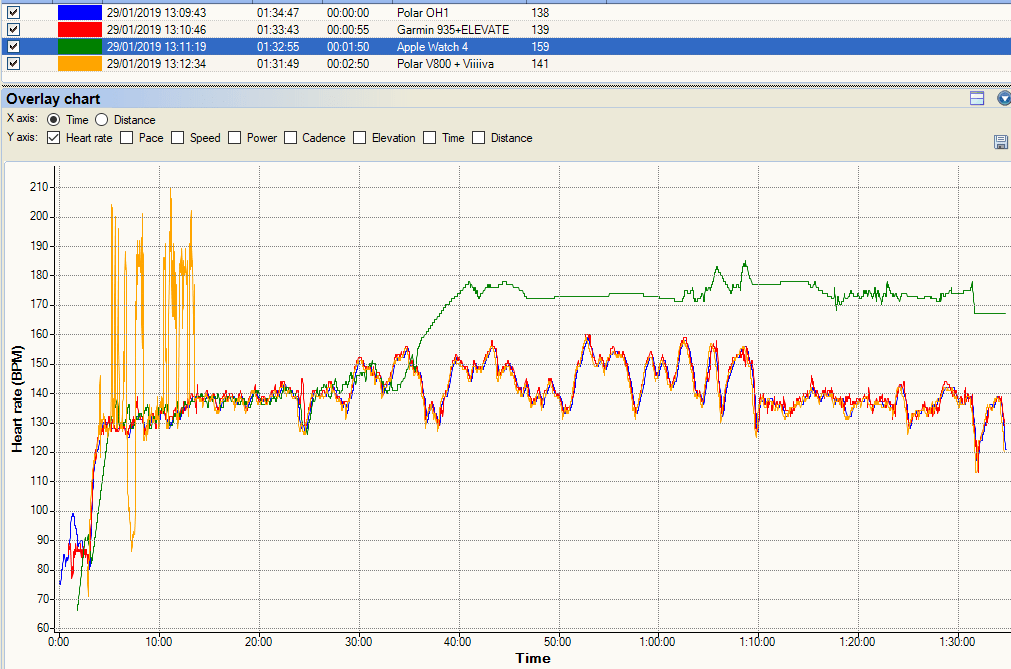Viewport: 1011px width, 669px height.
Task: Click the green color swatch for Apple Watch 4
Action: [x=80, y=46]
